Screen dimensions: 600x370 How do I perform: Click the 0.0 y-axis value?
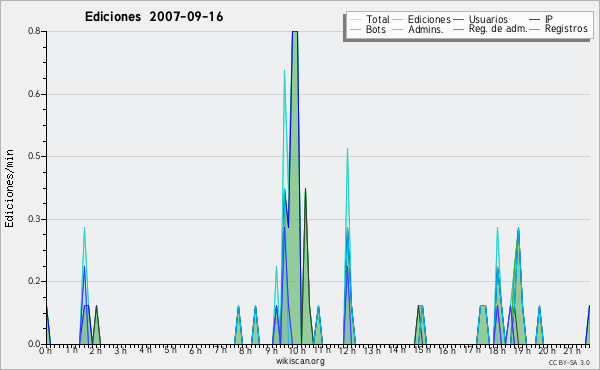(34, 344)
